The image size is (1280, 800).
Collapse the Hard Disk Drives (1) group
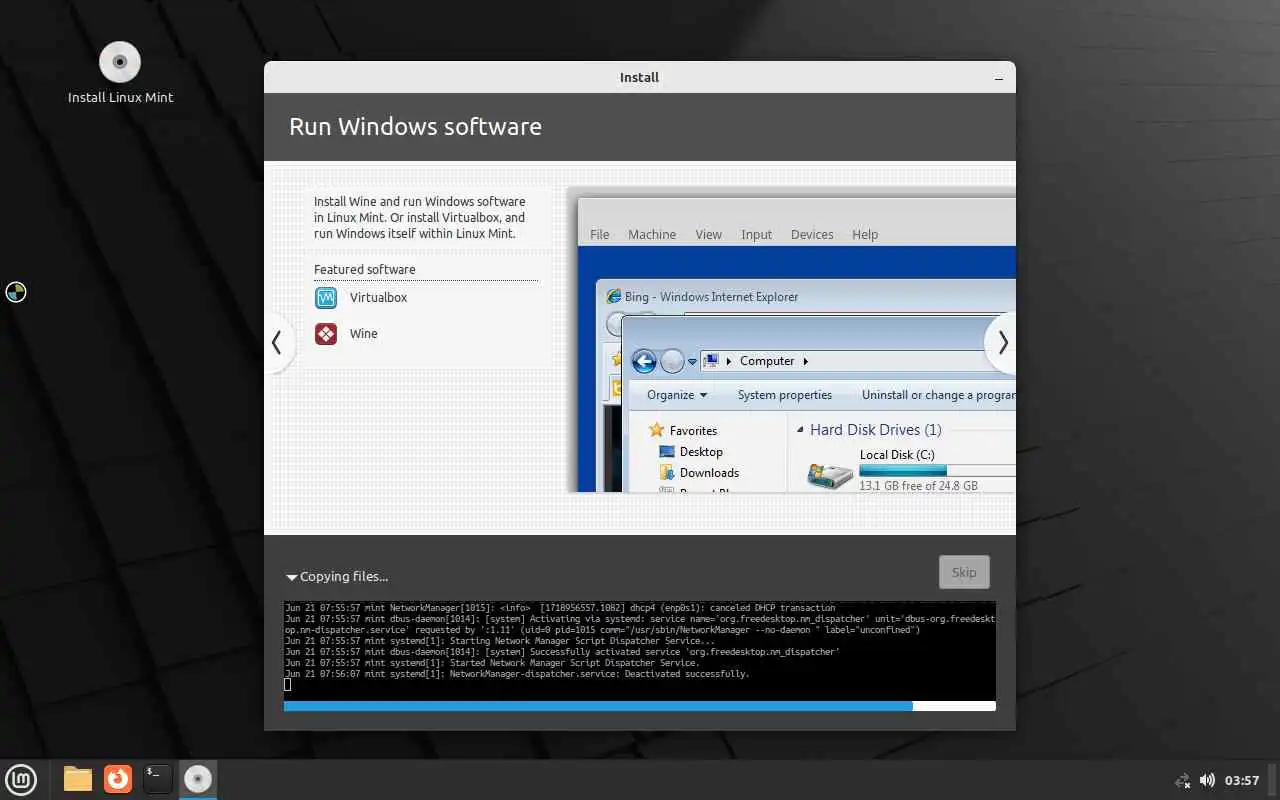(800, 430)
